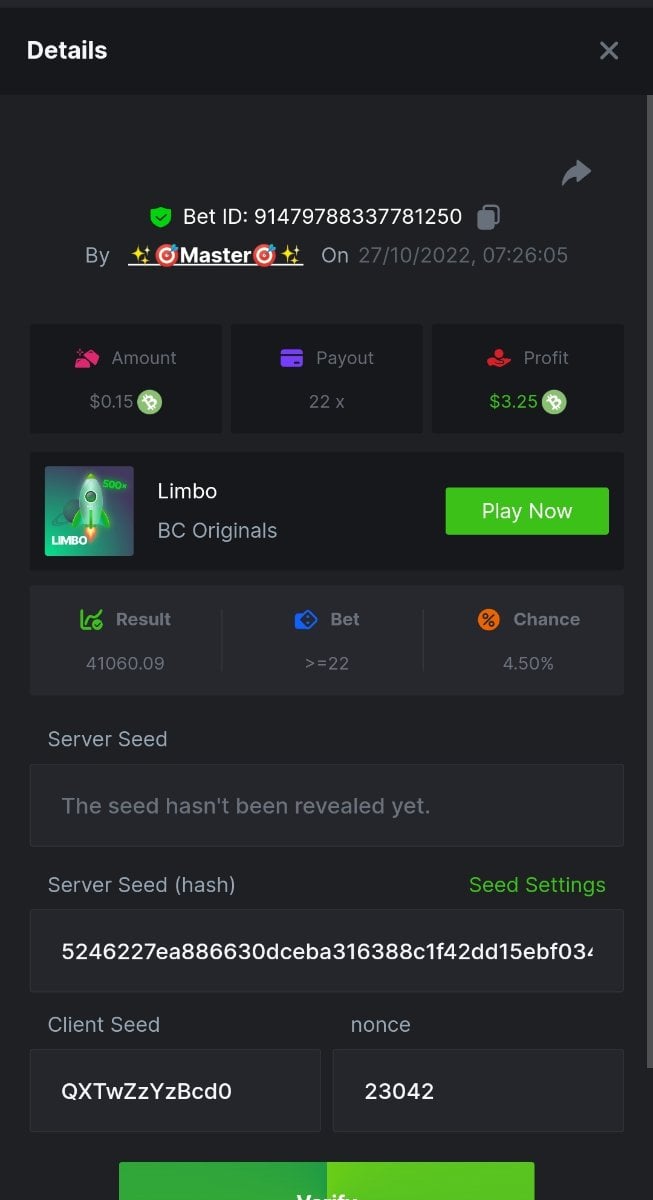The width and height of the screenshot is (653, 1200).
Task: Close the Details dialog
Action: (609, 51)
